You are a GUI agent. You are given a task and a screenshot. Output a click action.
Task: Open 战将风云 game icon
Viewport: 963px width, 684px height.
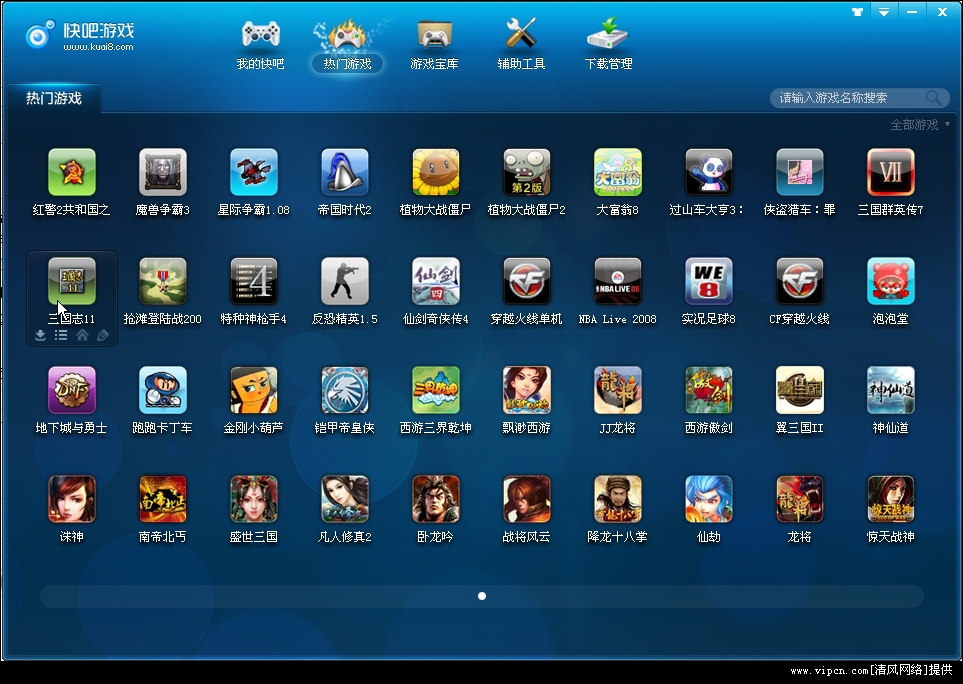pos(526,499)
